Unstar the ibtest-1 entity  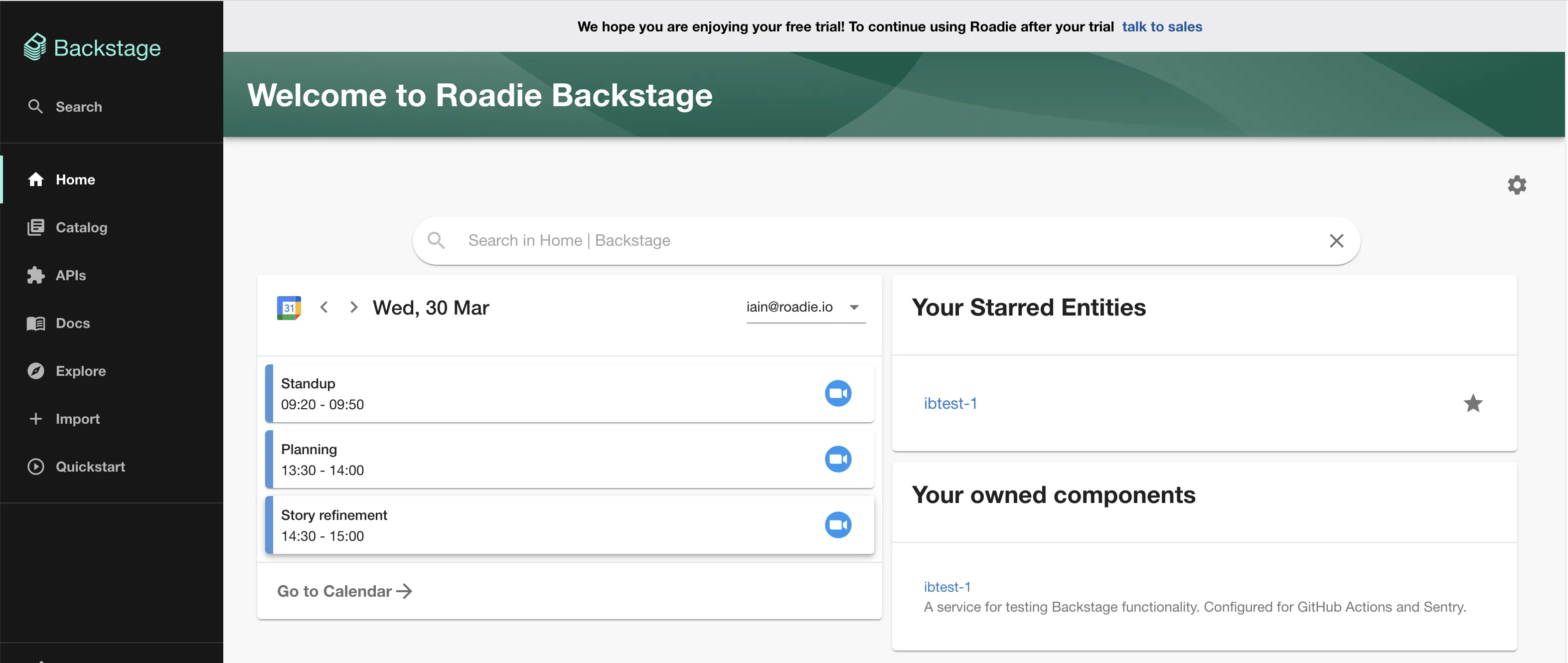(x=1473, y=403)
